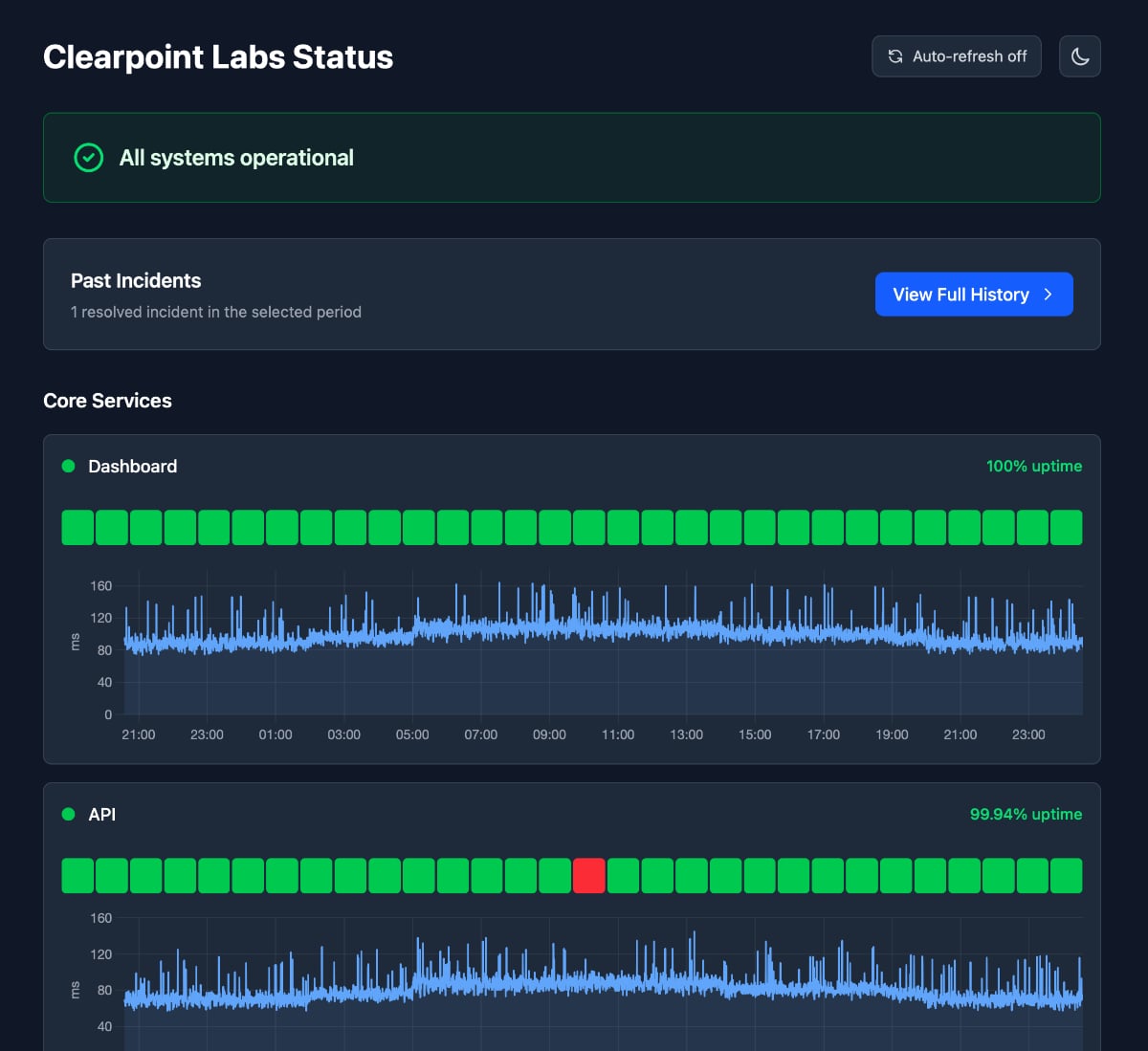Click the Dashboard service status dot

(68, 466)
